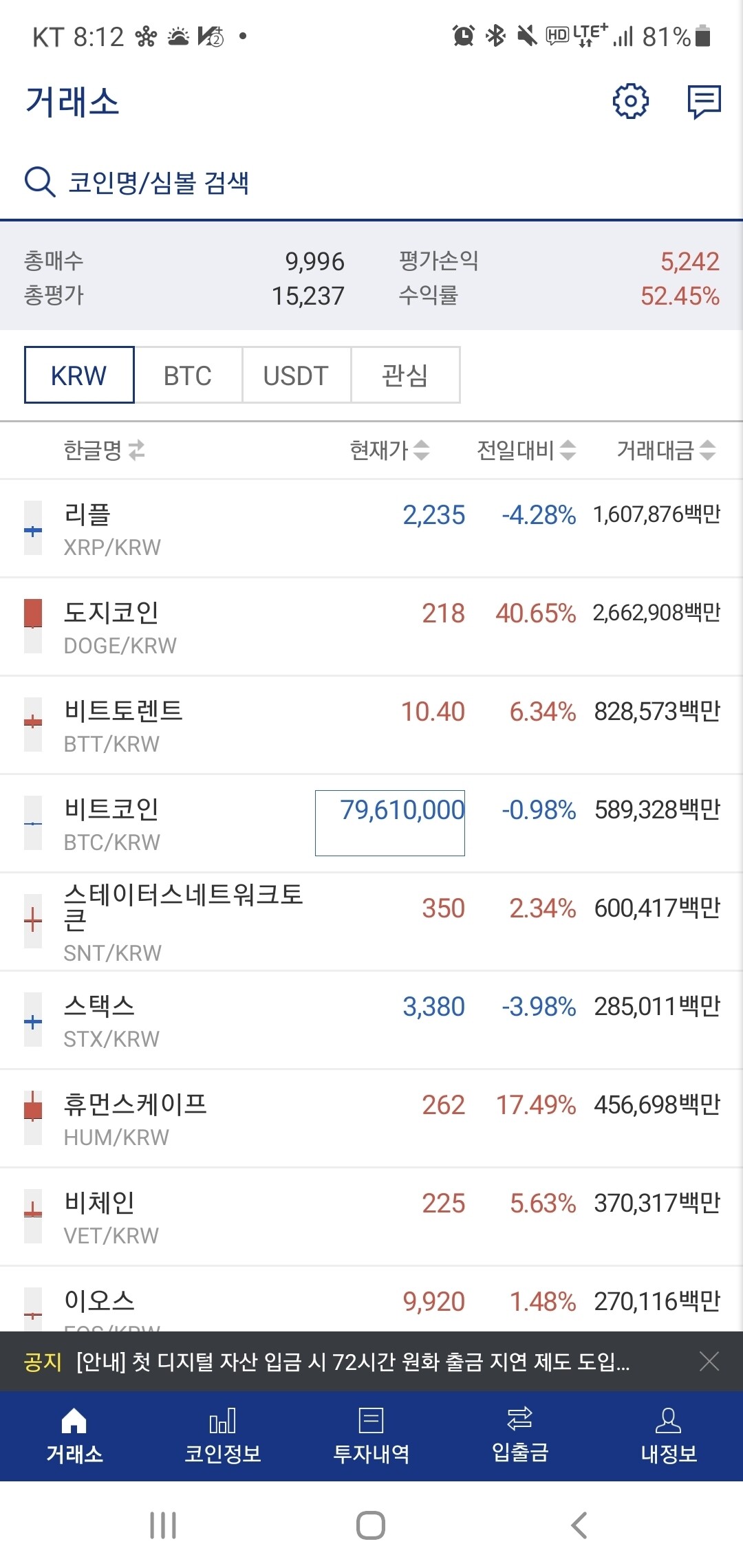
Task: Switch to the BTC market tab
Action: [x=187, y=375]
